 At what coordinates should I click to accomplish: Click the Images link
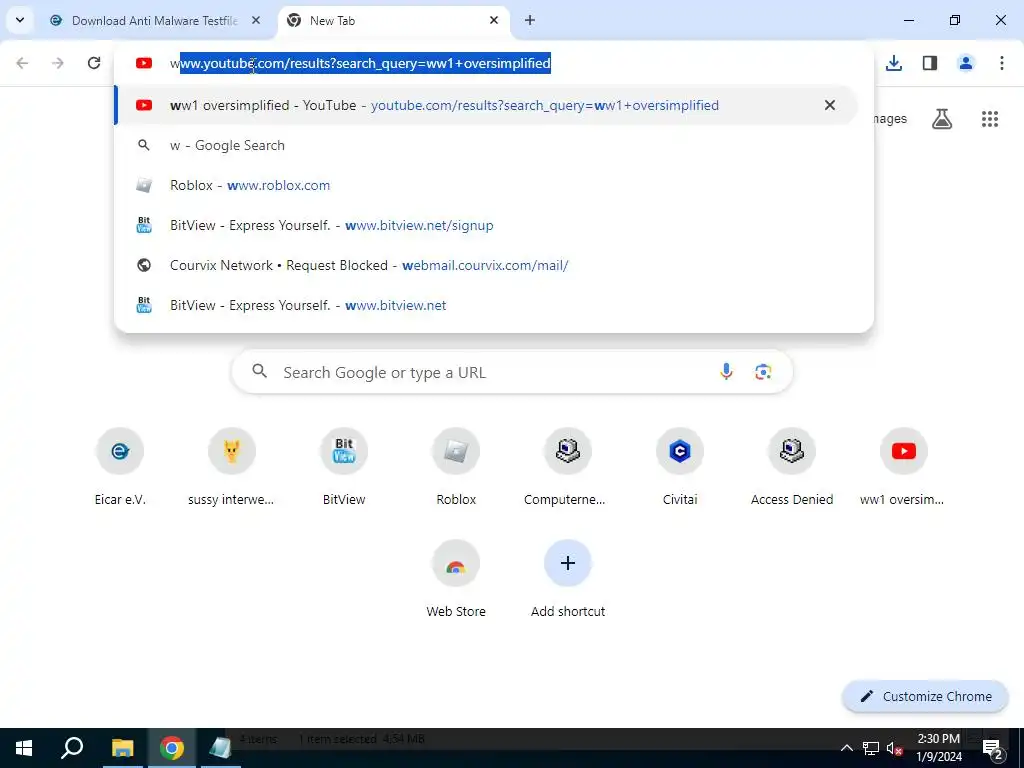click(x=889, y=119)
